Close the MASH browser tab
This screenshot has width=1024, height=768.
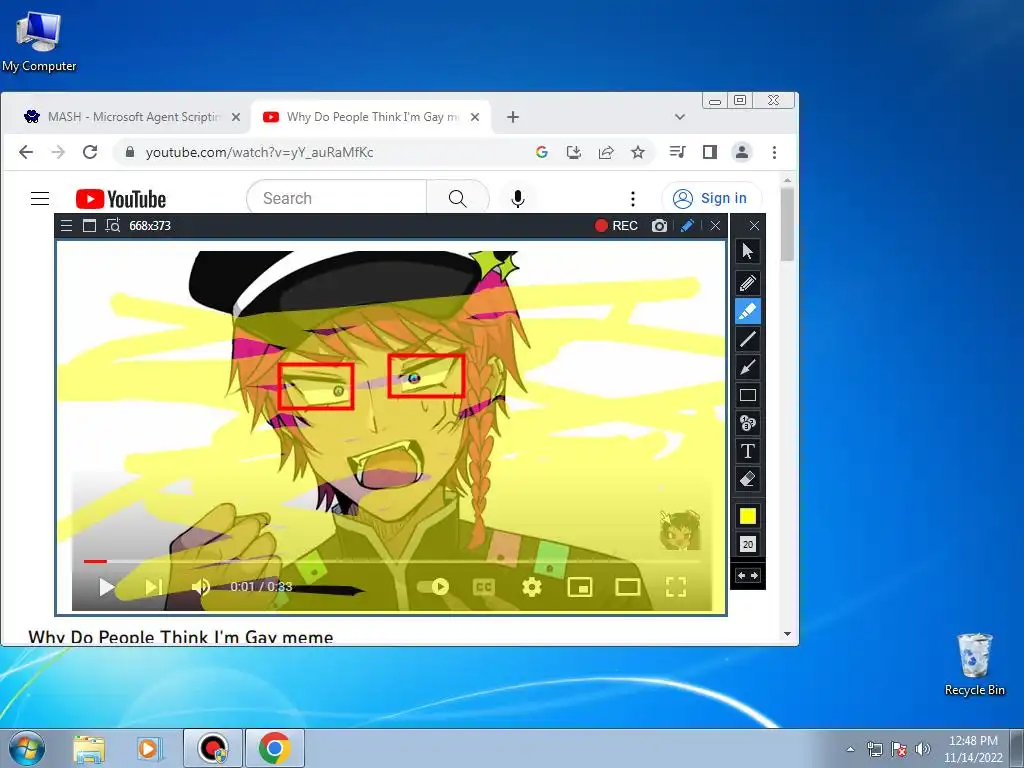[x=236, y=117]
